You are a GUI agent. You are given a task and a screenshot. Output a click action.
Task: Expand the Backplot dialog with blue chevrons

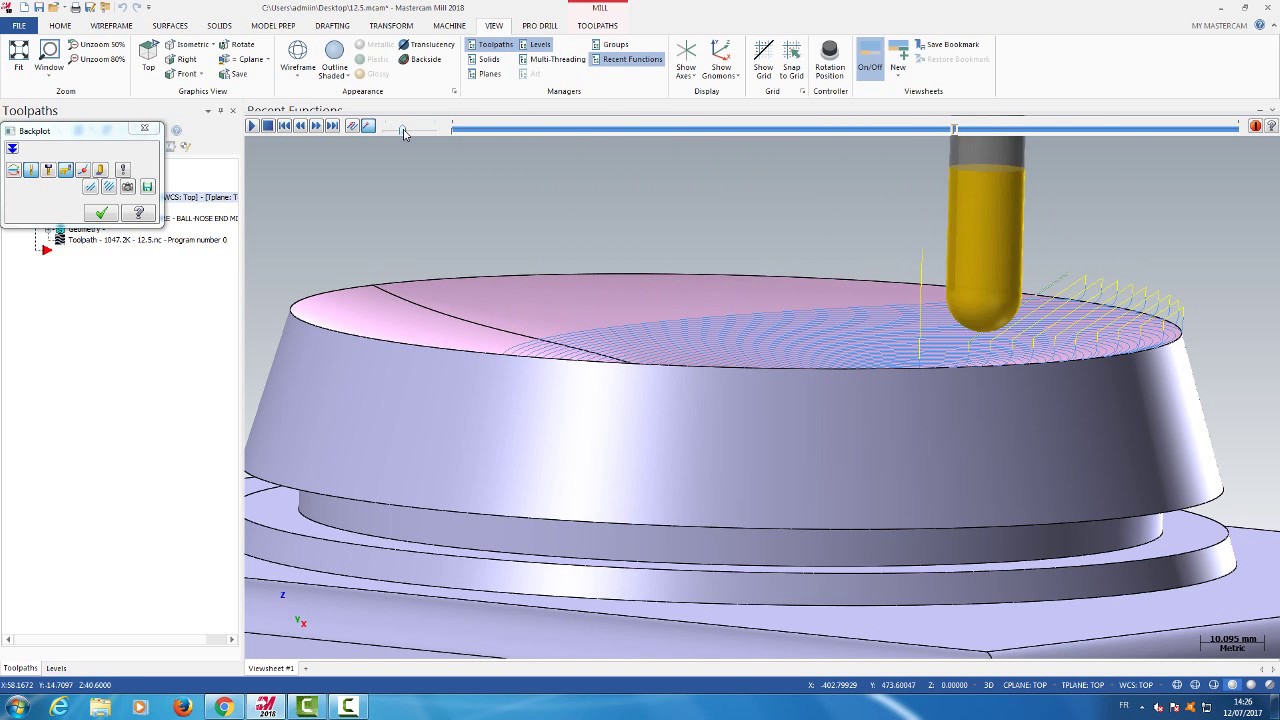(x=12, y=149)
